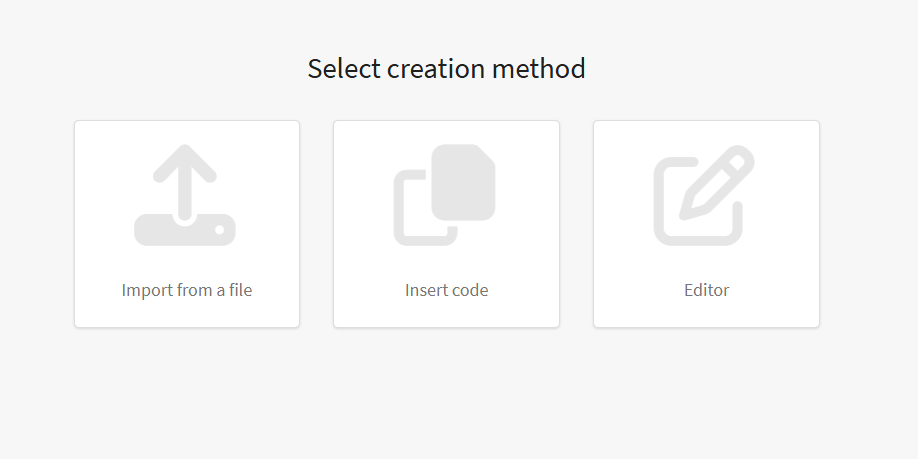The width and height of the screenshot is (918, 459).
Task: Click the square outline of the edit icon
Action: 698,201
